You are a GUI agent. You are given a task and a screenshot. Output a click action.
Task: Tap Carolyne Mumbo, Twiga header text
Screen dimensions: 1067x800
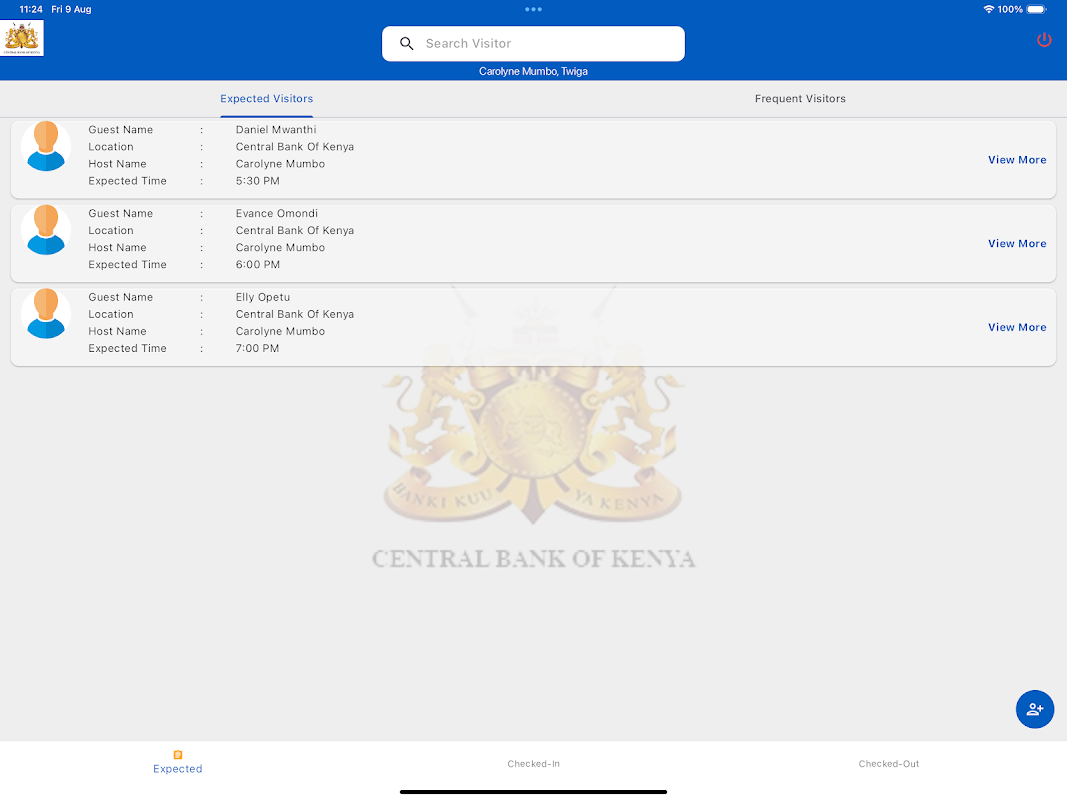(534, 71)
